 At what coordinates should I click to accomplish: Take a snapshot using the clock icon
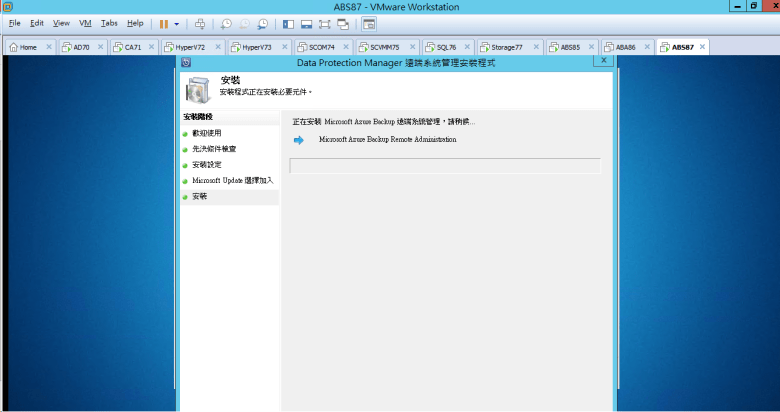coord(226,23)
